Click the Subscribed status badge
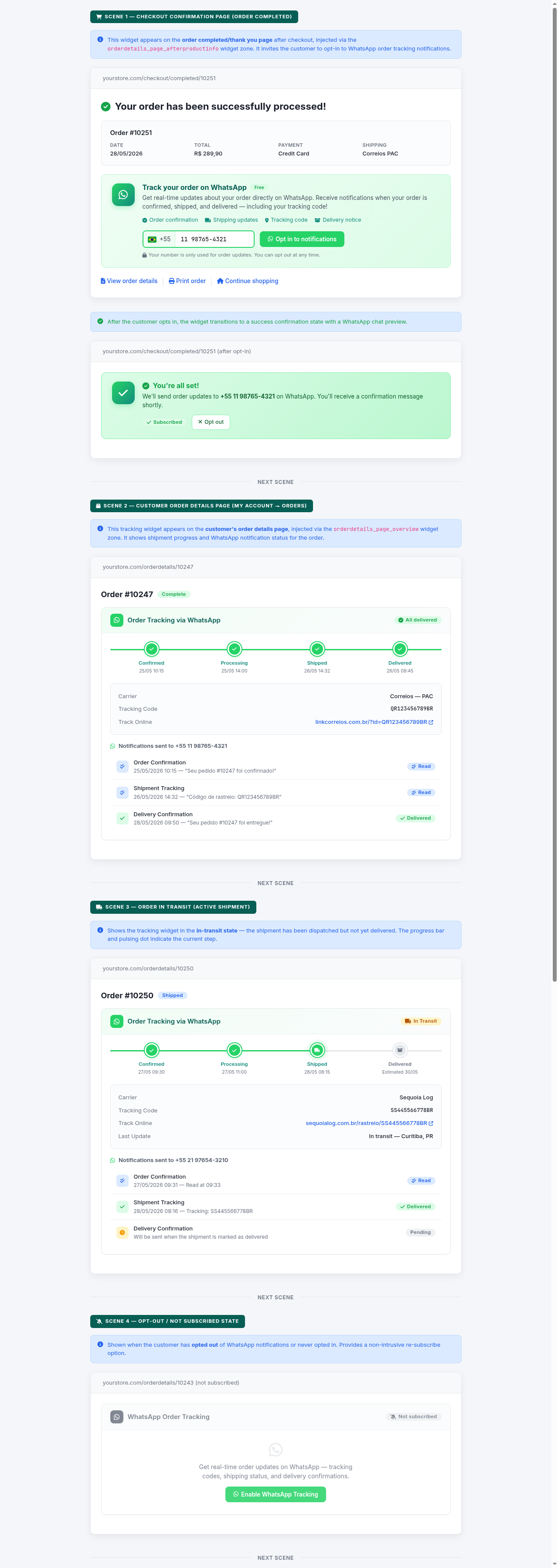Viewport: 558px width, 1568px height. (x=164, y=422)
